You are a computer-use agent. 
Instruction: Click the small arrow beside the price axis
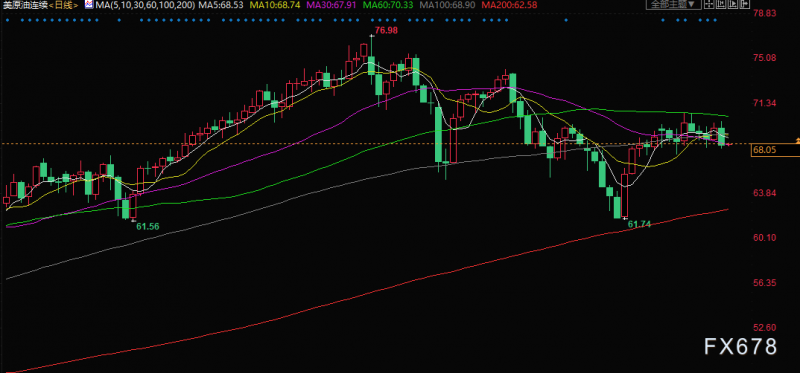[797, 139]
